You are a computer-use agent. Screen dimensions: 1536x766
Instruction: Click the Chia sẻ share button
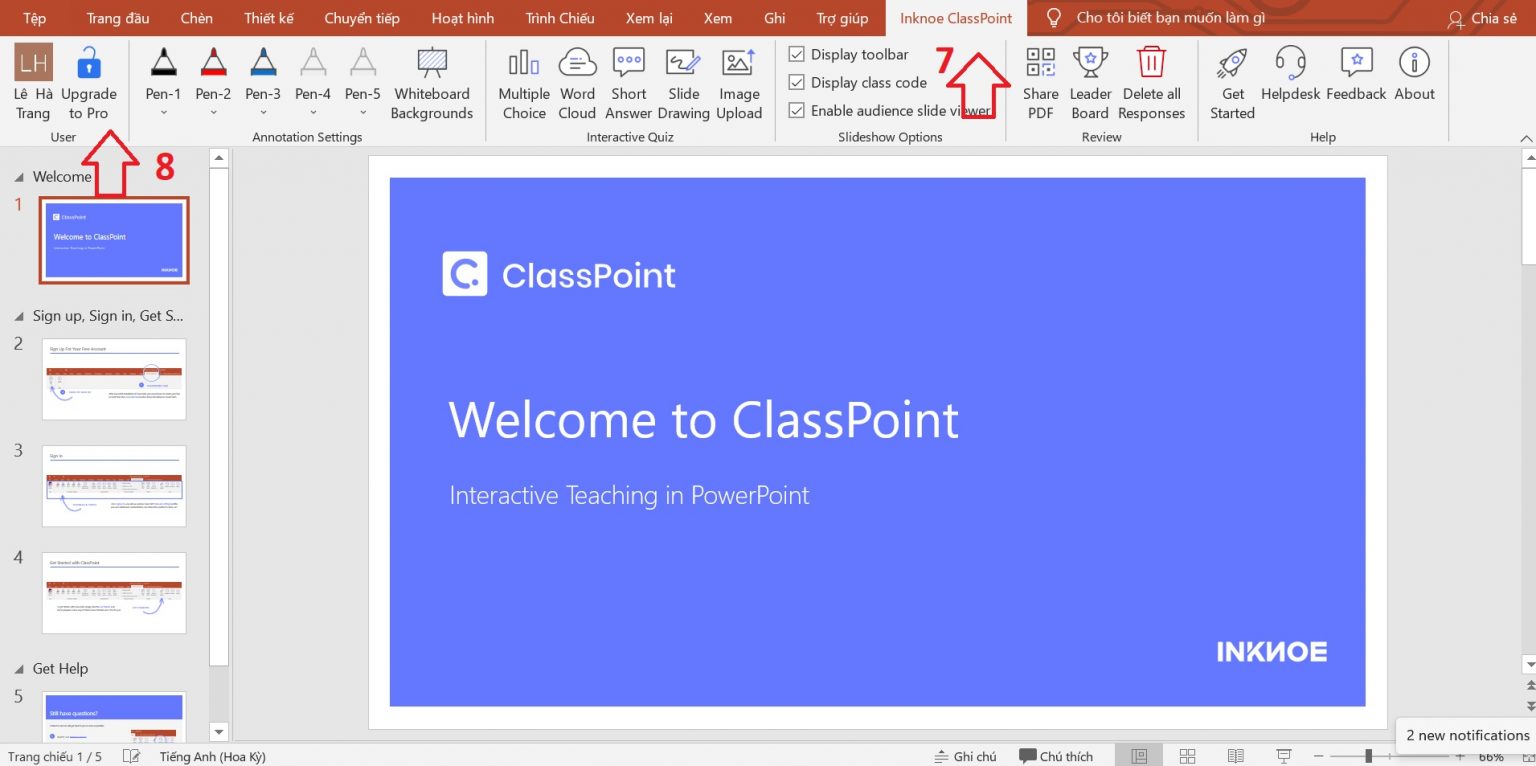click(1482, 18)
